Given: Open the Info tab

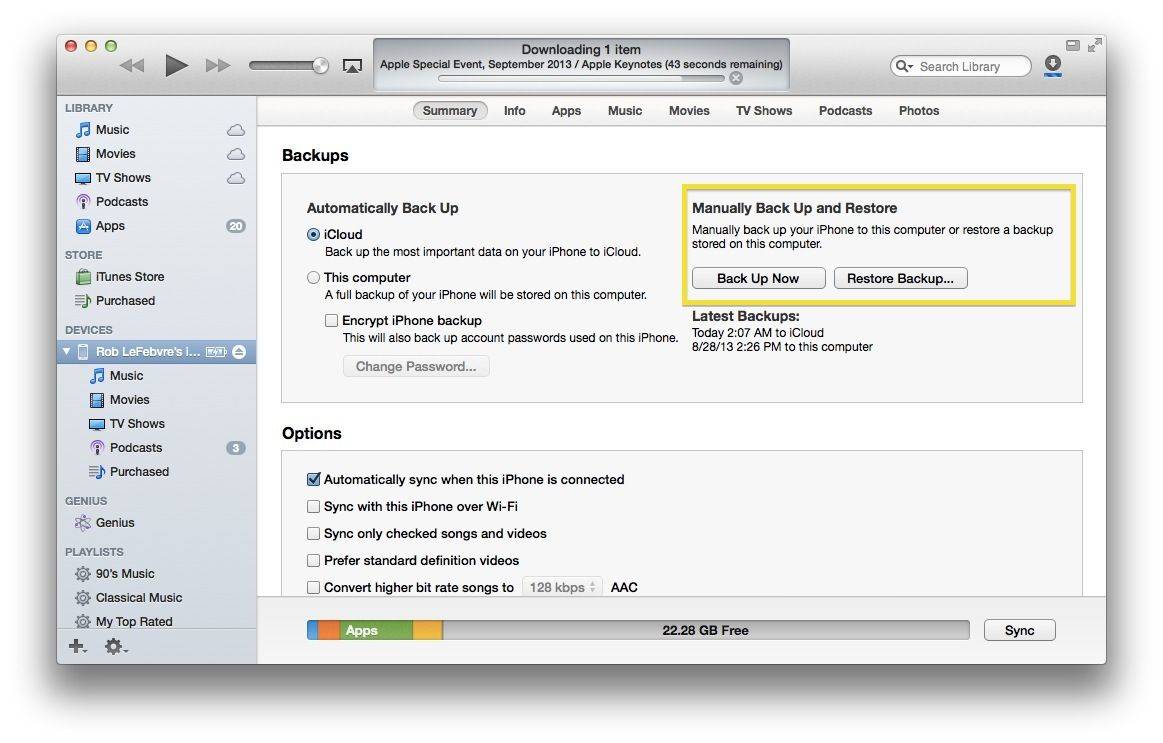Looking at the screenshot, I should (514, 110).
